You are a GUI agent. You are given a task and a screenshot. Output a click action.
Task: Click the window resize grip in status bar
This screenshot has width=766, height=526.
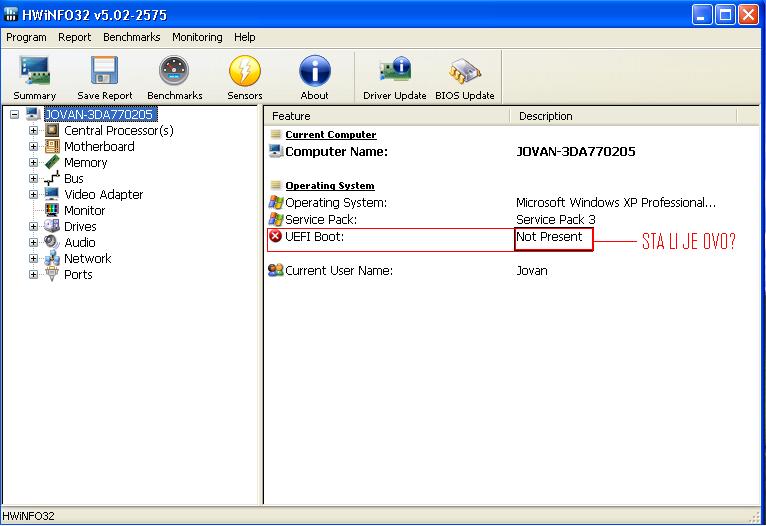point(756,516)
